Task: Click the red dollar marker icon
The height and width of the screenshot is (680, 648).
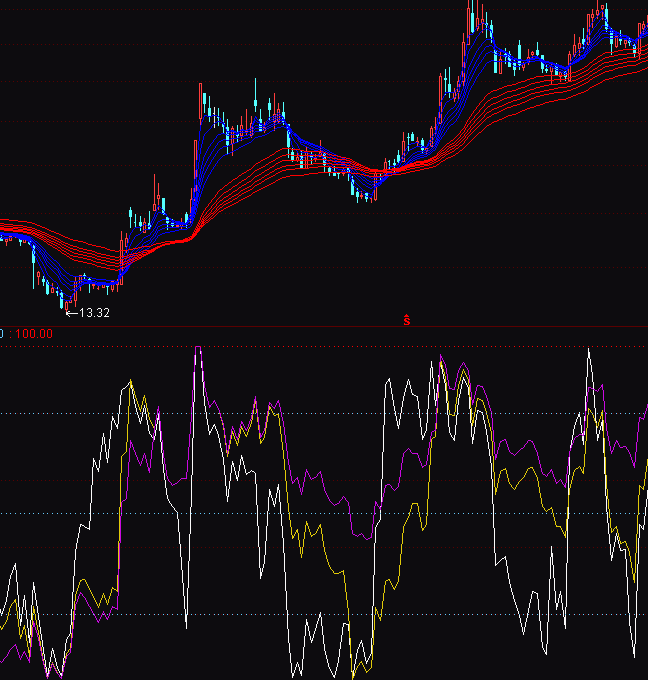Action: click(x=407, y=320)
